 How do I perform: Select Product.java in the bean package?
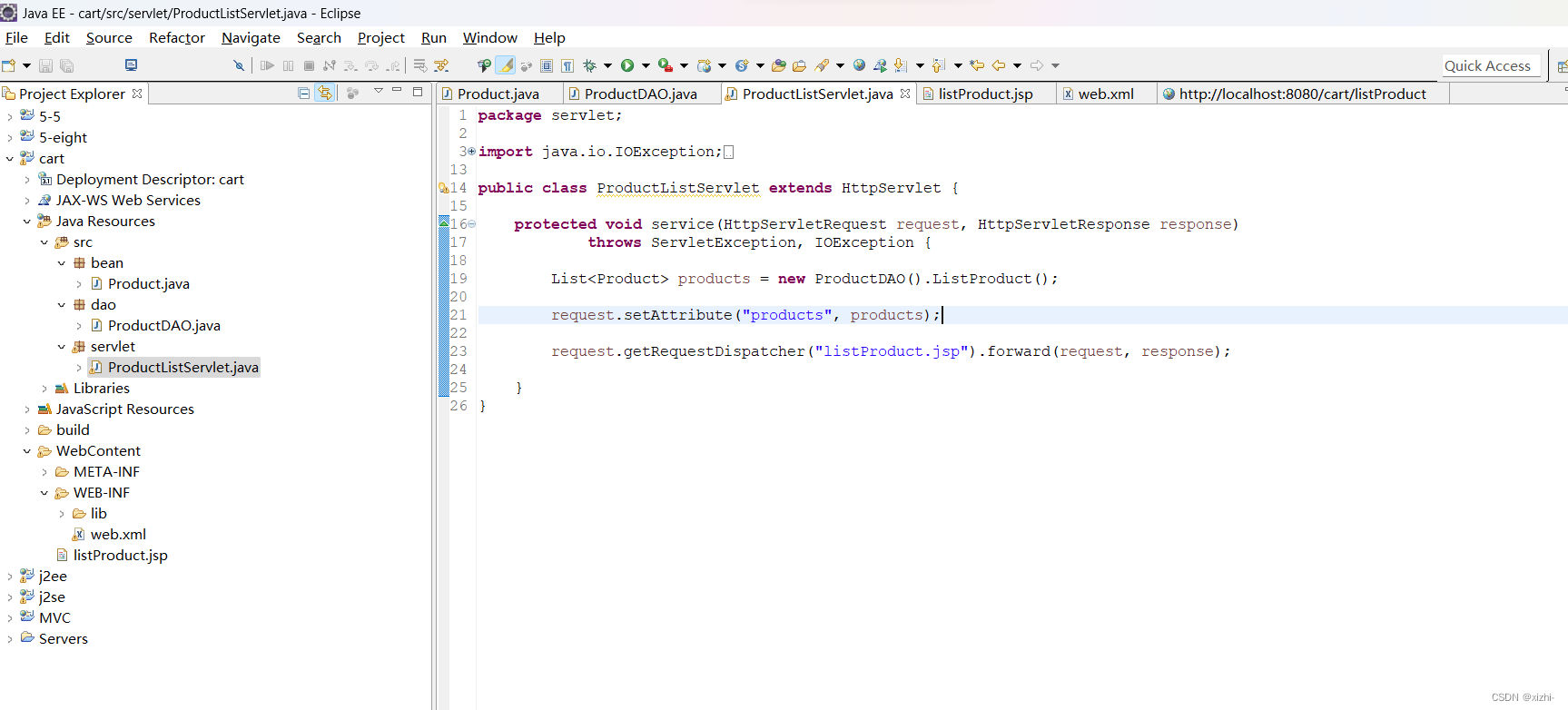coord(148,284)
